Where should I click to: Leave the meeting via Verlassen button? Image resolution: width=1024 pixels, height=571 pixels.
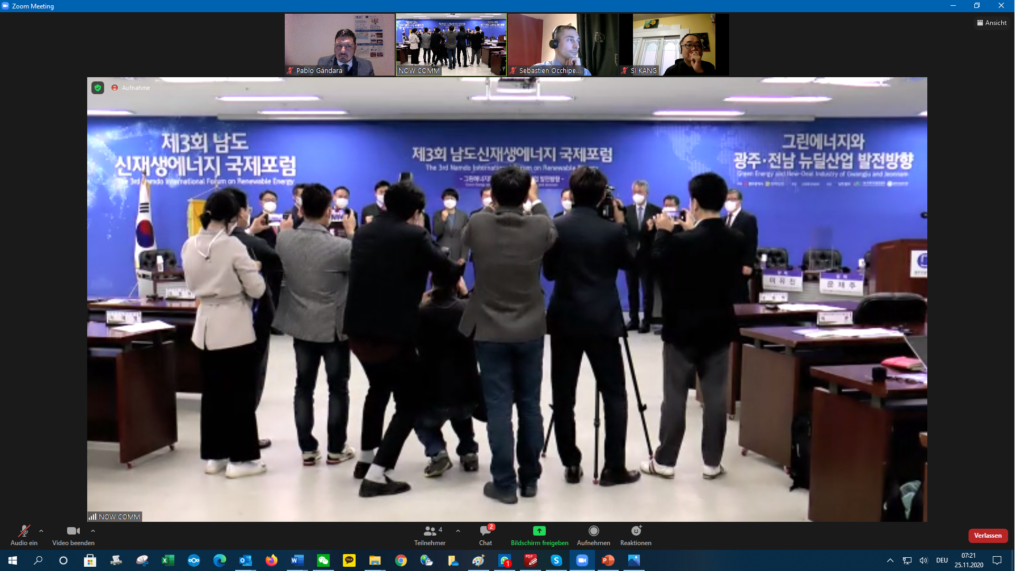click(x=987, y=536)
